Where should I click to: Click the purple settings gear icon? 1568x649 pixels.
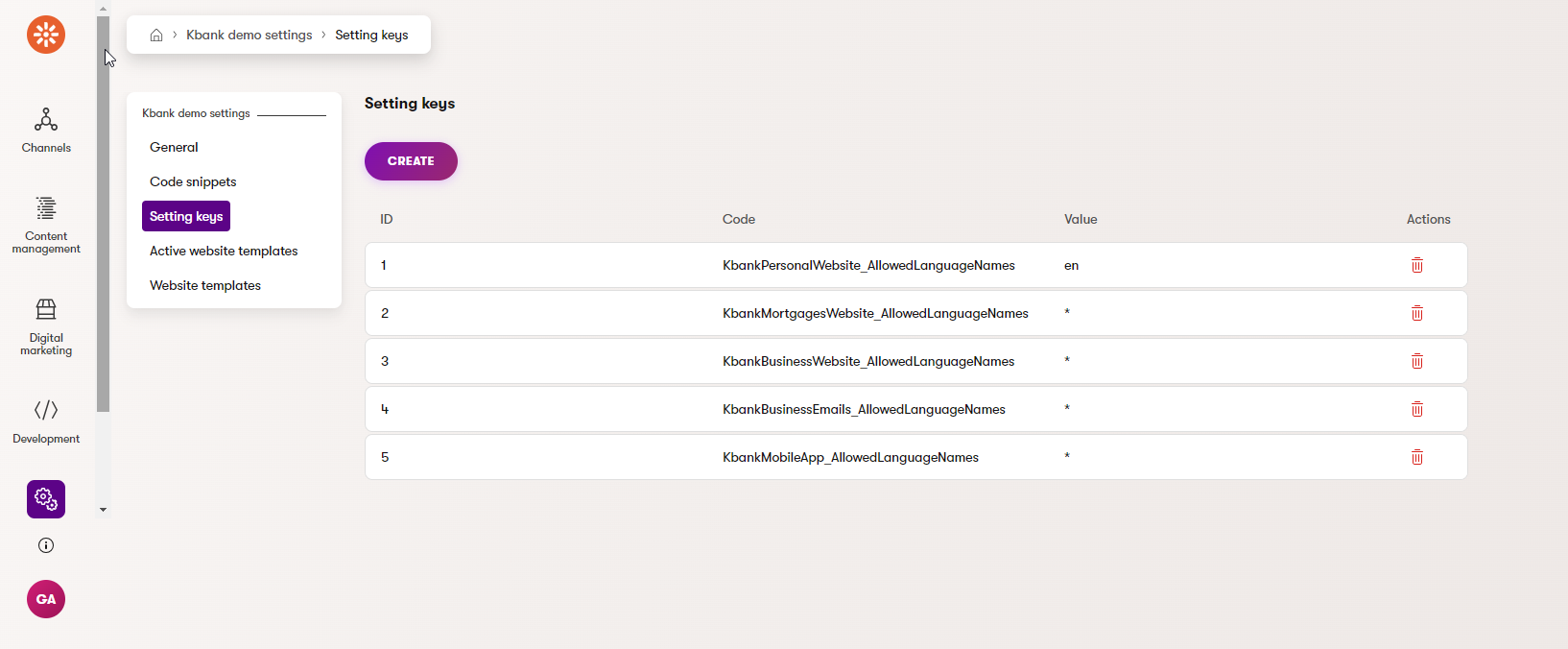pyautogui.click(x=46, y=499)
